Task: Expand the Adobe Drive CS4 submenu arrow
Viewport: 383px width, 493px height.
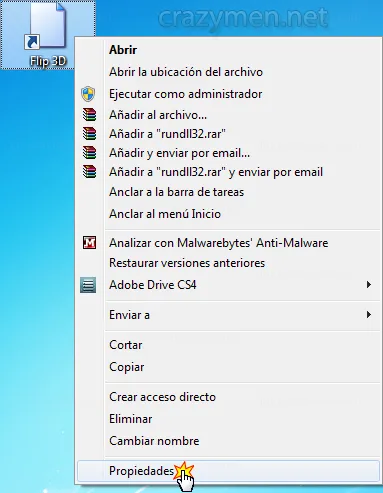Action: pos(369,285)
